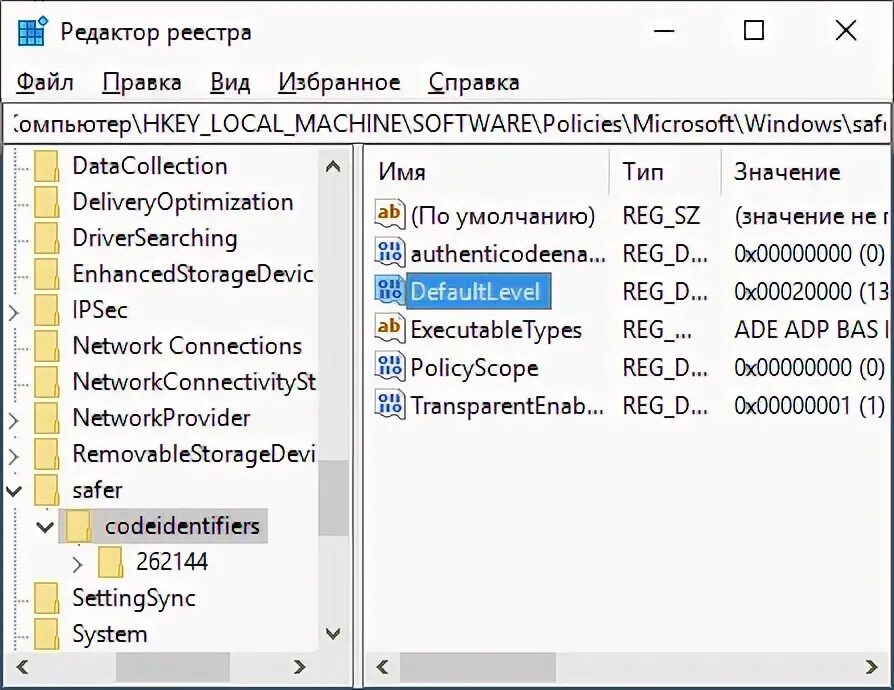This screenshot has width=894, height=690.
Task: Expand the 262144 tree node
Action: point(78,565)
